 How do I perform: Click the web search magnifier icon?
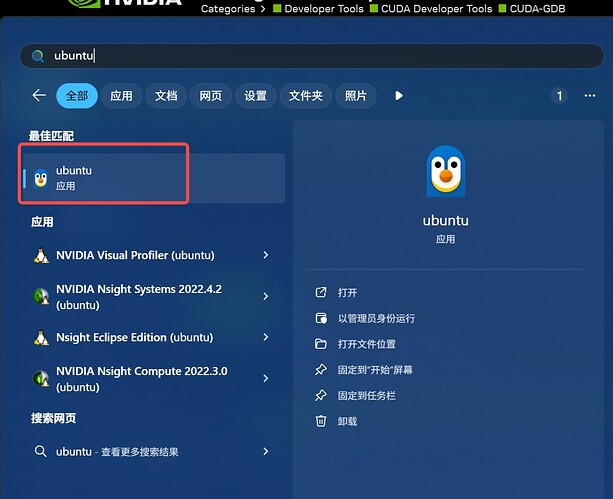pos(41,451)
